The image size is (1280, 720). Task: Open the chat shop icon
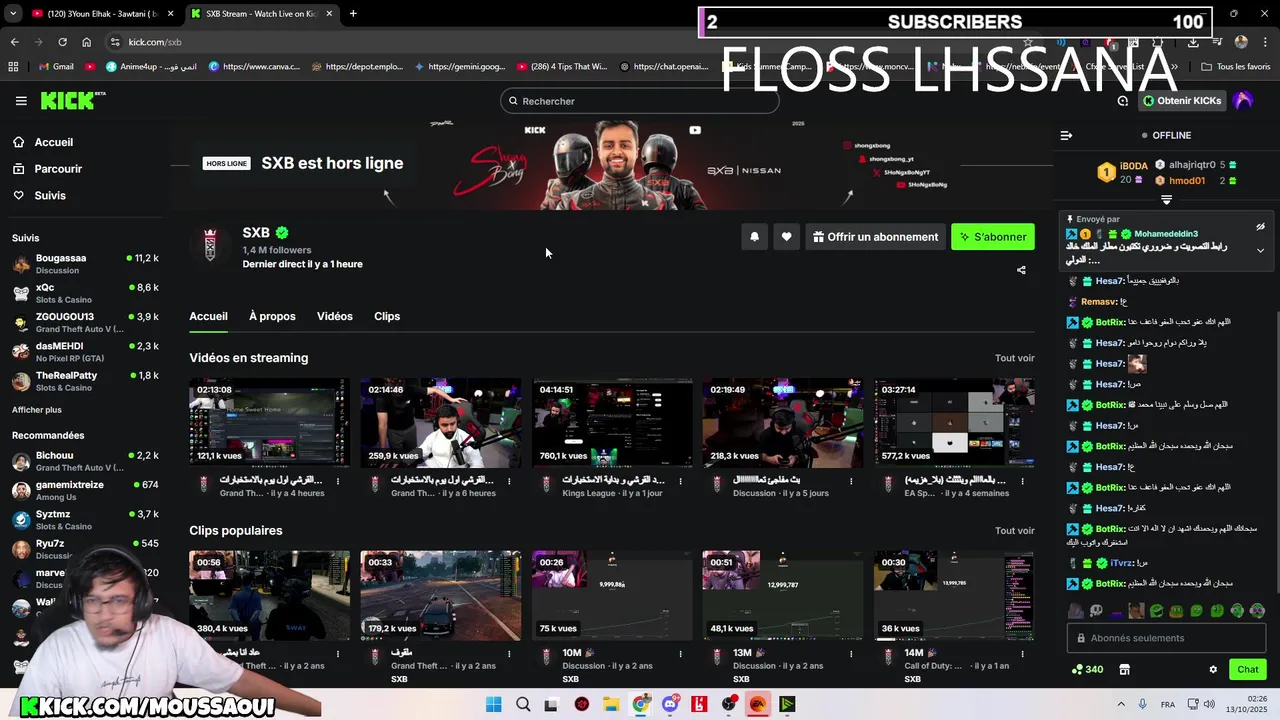pyautogui.click(x=1124, y=669)
